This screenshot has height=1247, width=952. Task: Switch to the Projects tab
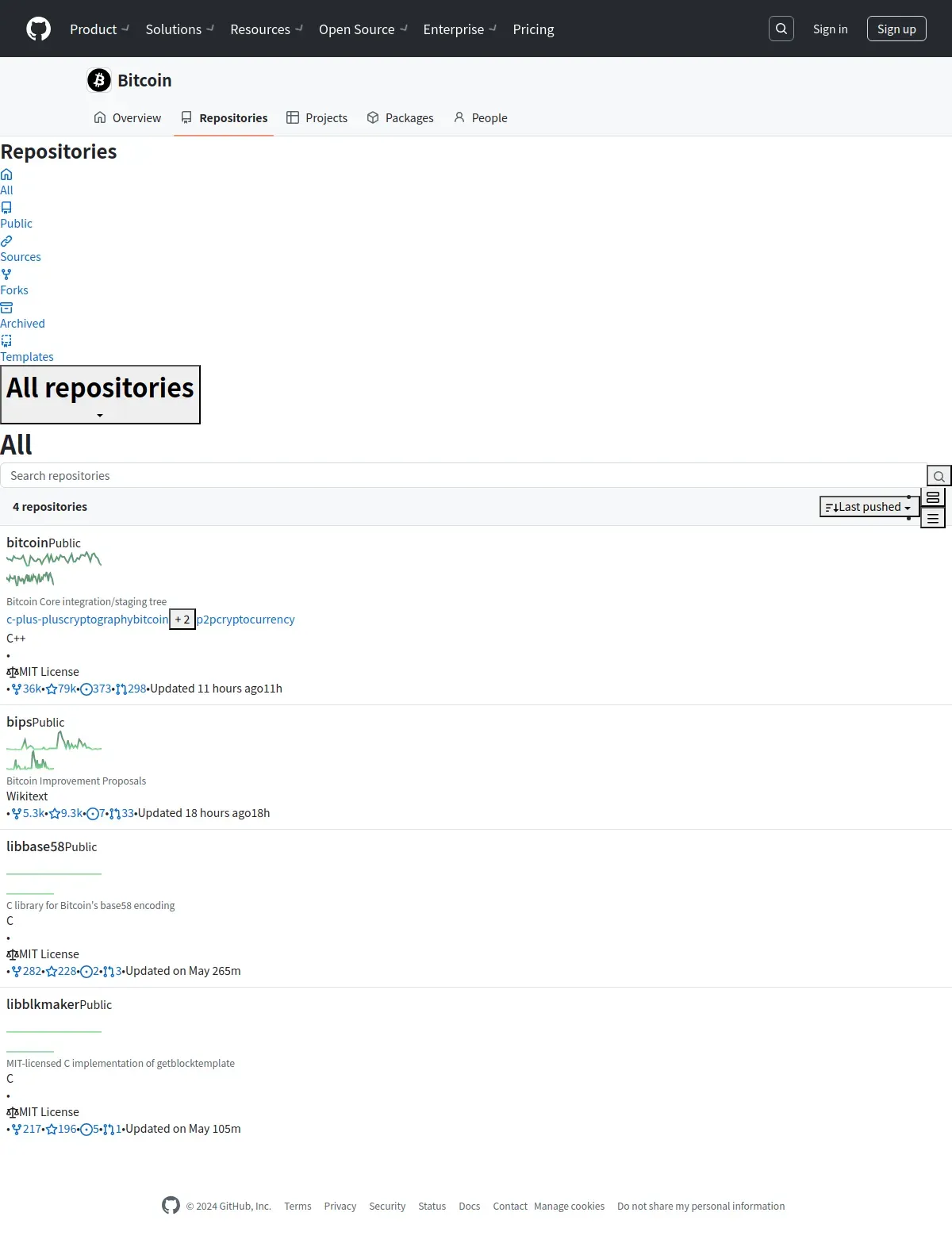[317, 117]
